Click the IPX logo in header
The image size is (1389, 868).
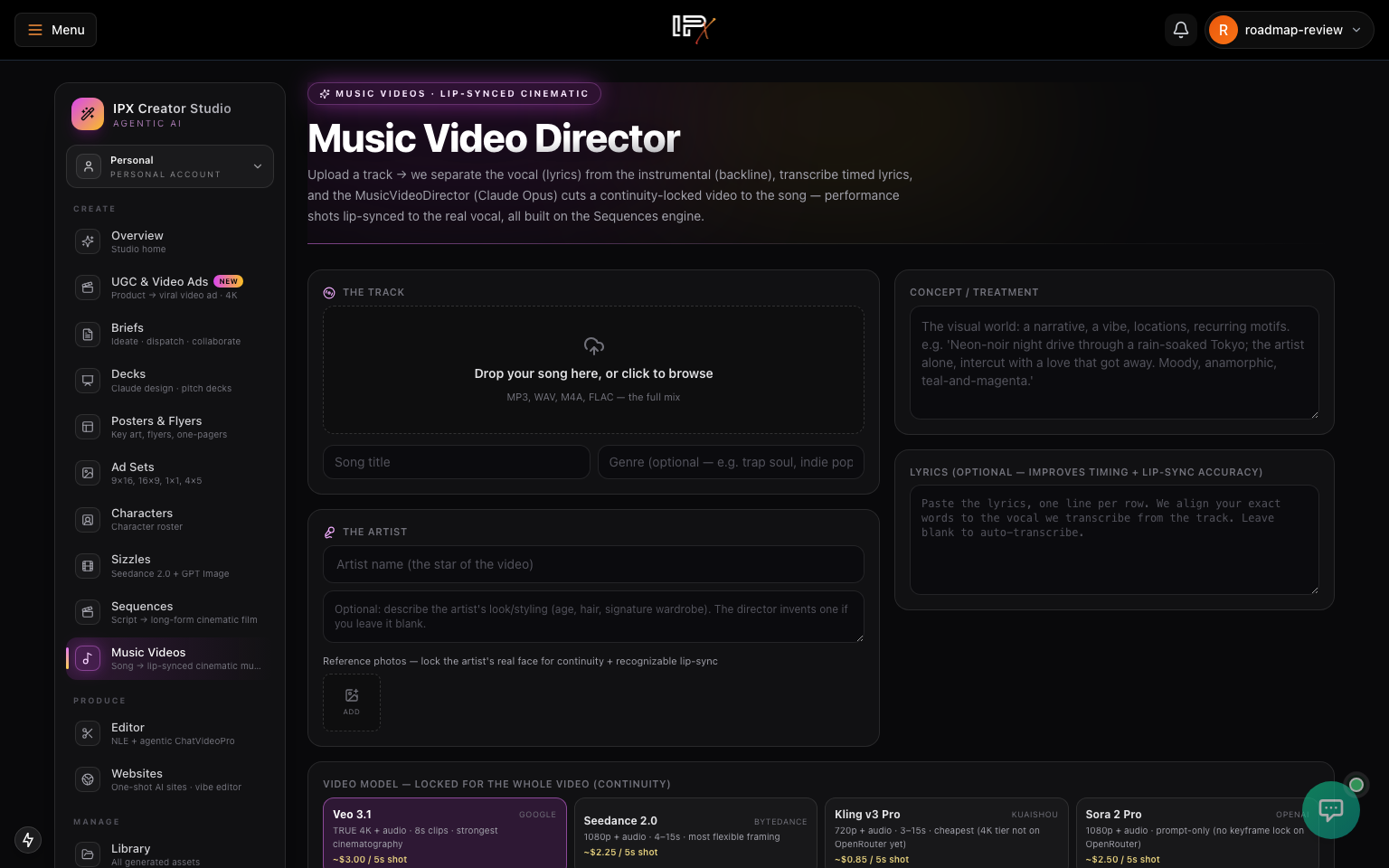694,29
